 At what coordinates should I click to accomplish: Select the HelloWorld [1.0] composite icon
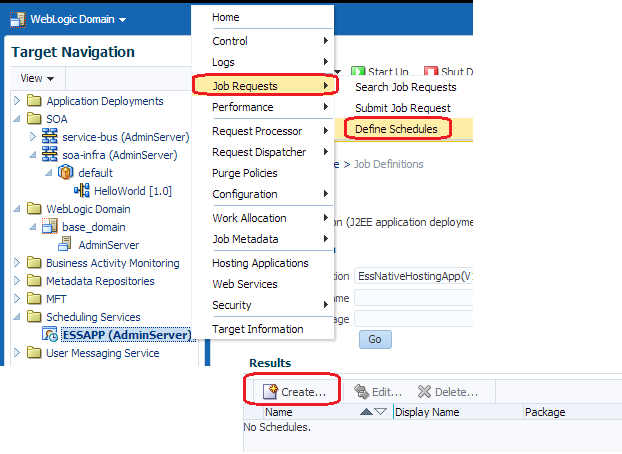point(82,191)
